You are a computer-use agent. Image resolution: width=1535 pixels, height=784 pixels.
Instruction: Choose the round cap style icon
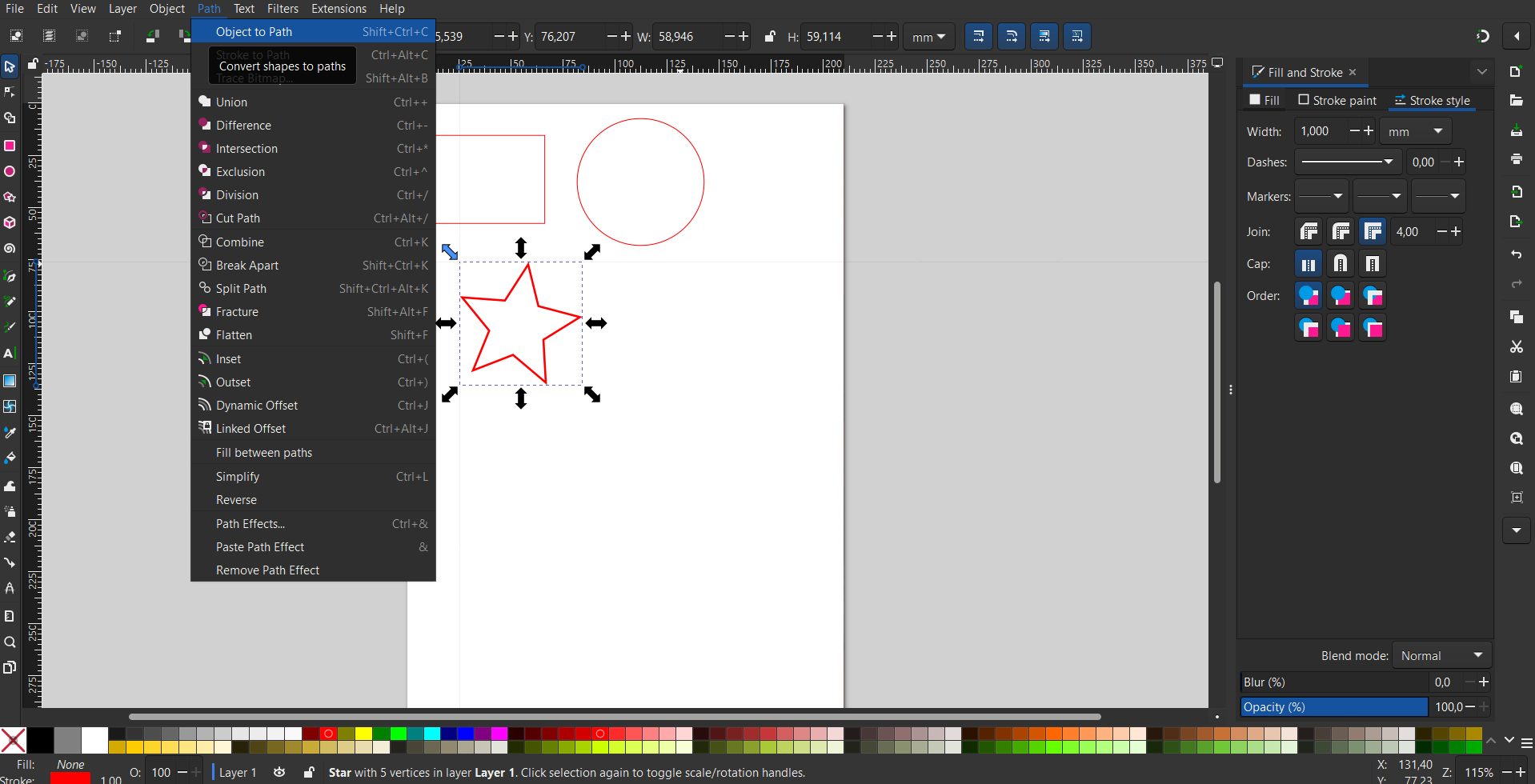(1341, 264)
